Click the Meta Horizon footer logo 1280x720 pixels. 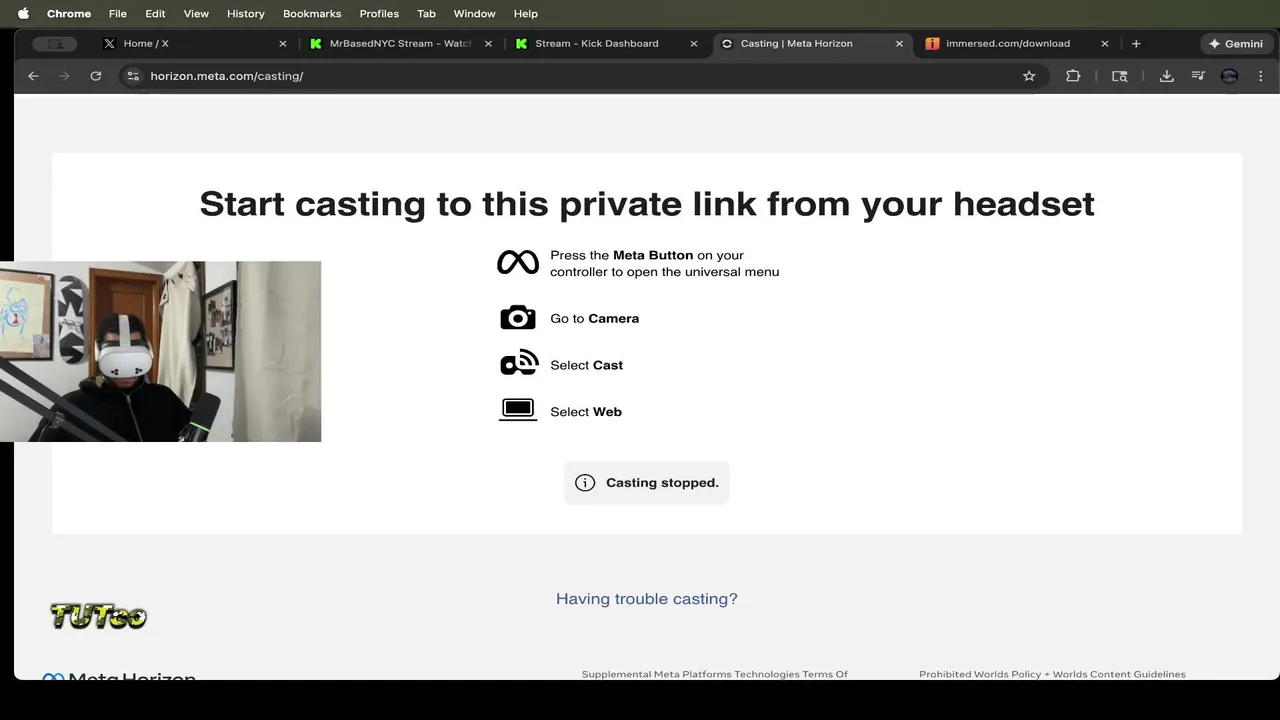point(118,677)
